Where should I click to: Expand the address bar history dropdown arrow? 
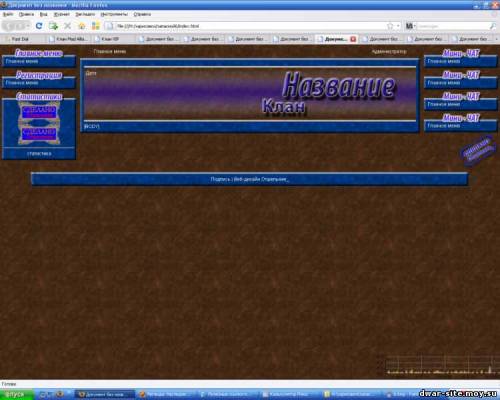pos(398,26)
